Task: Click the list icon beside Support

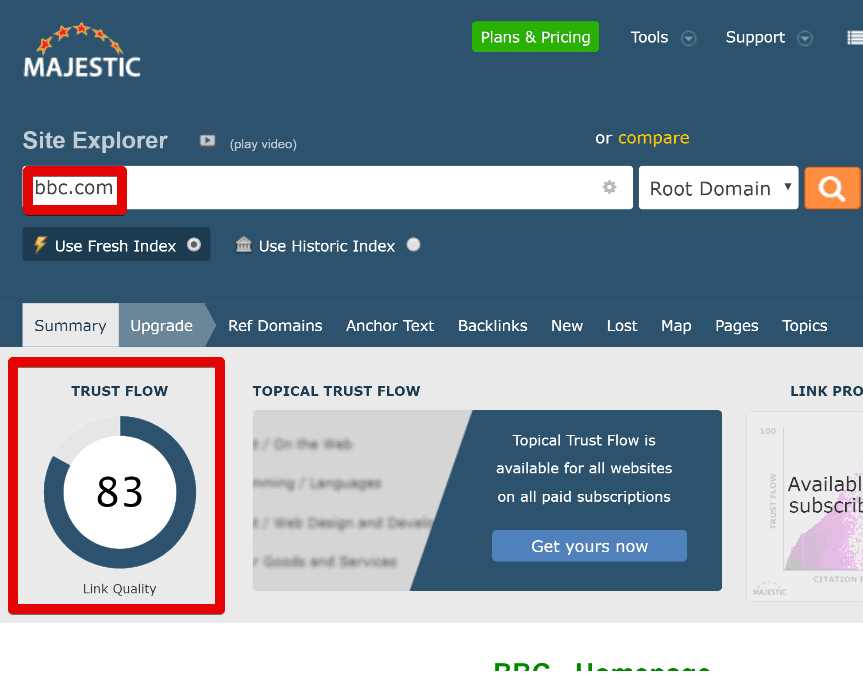Action: click(x=854, y=38)
